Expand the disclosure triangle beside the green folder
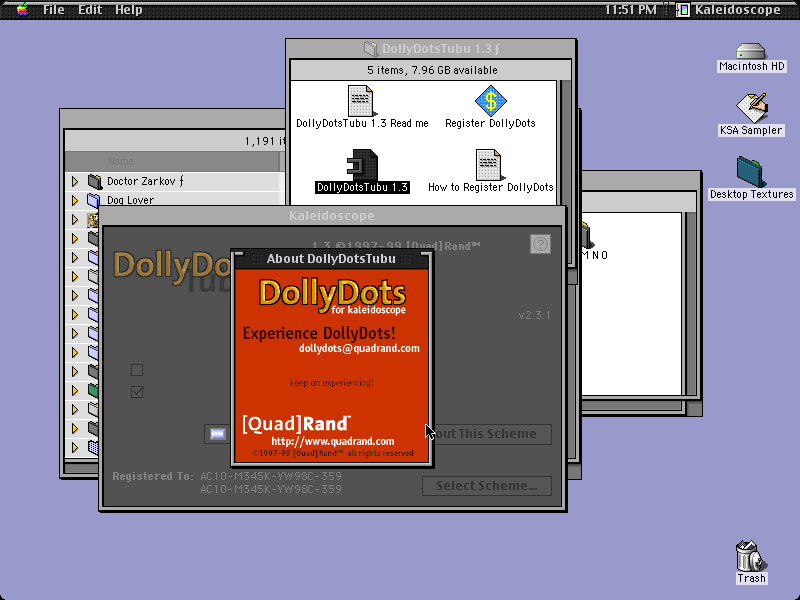 point(75,390)
